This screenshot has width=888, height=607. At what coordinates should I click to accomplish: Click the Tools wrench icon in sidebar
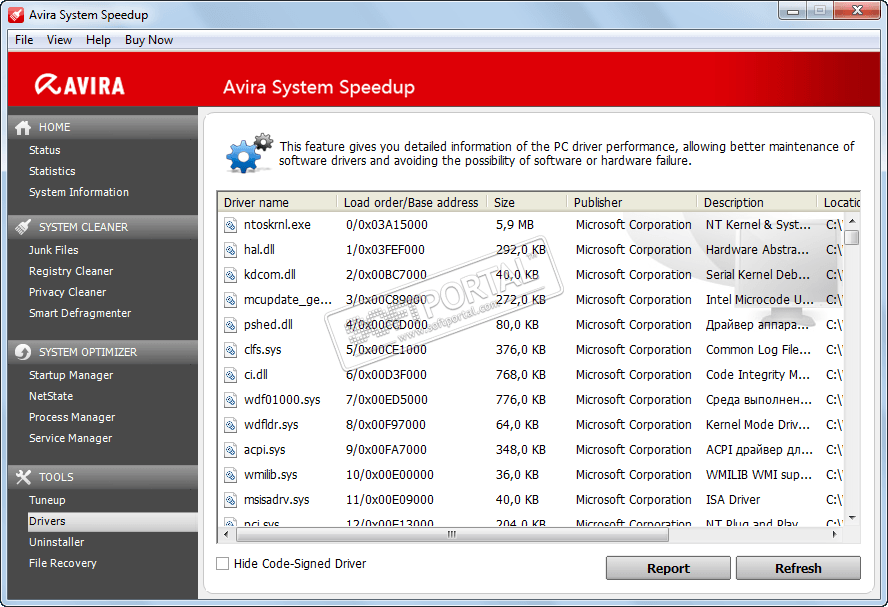point(23,477)
